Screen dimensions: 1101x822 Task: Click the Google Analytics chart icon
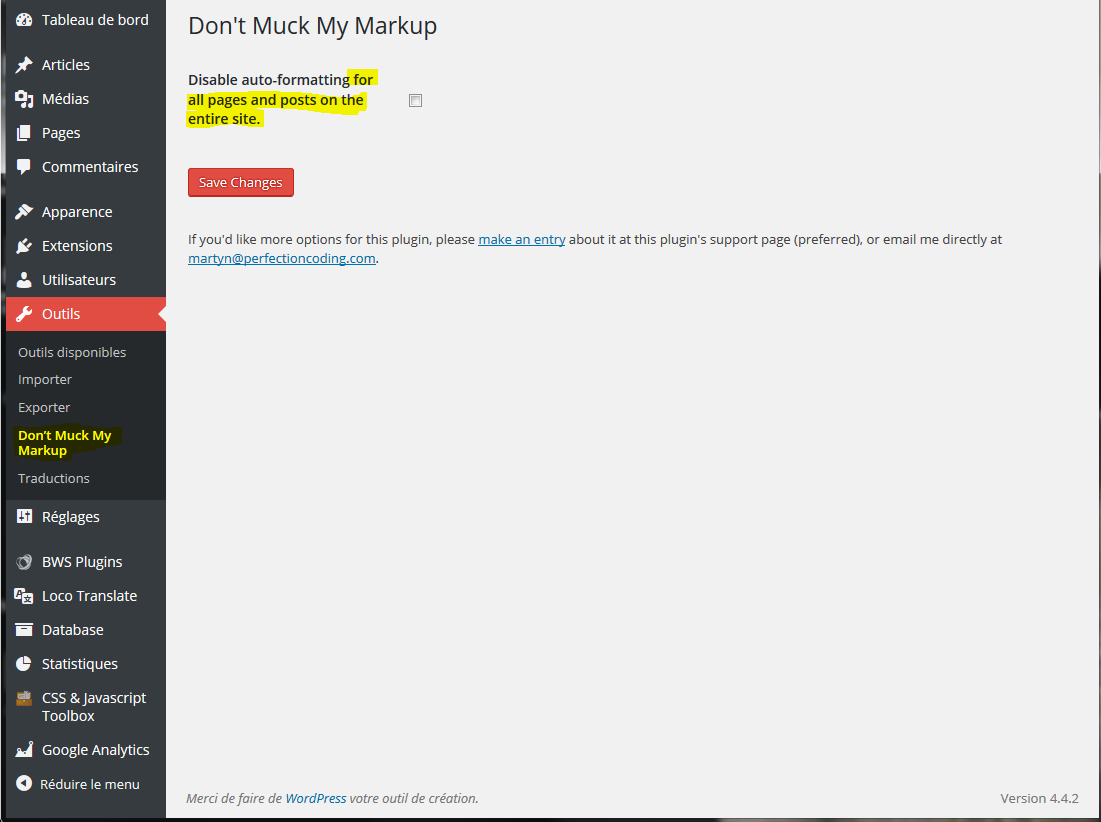tap(24, 750)
